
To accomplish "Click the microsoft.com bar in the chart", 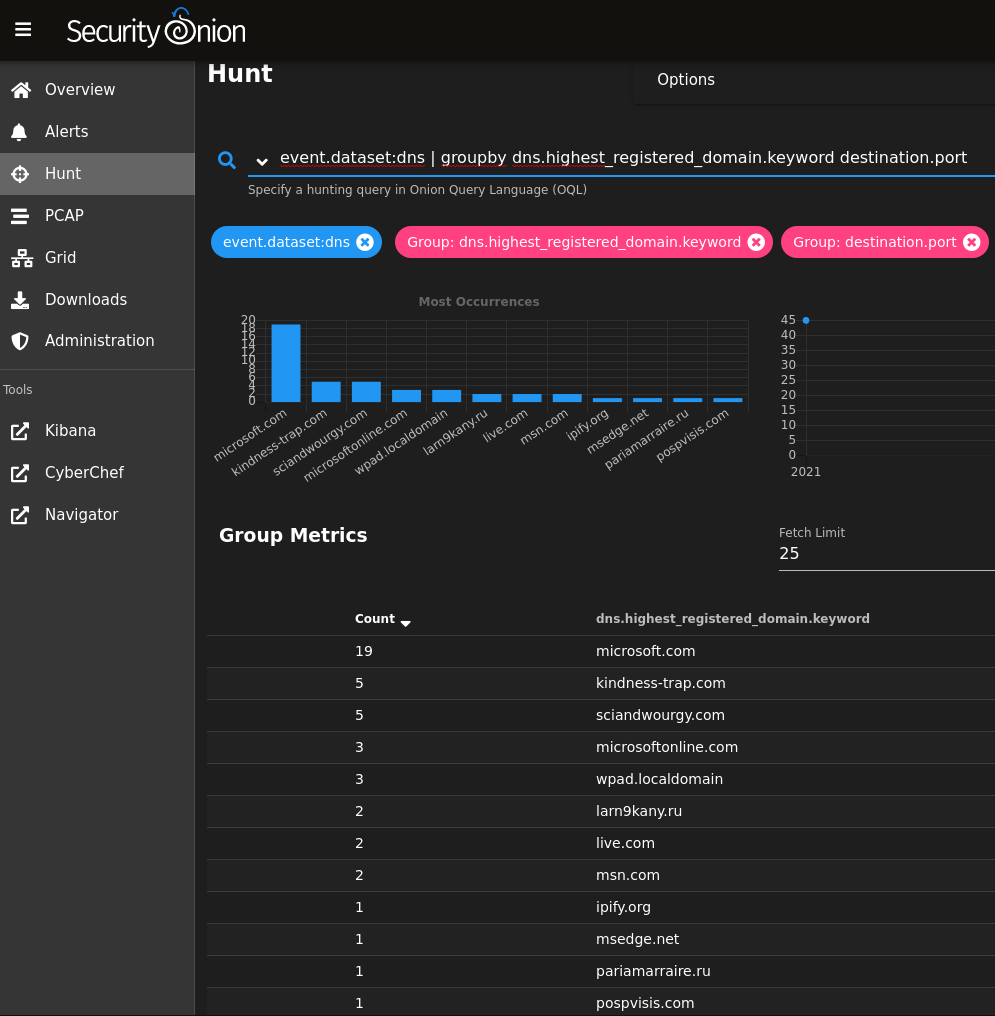I will [x=286, y=364].
